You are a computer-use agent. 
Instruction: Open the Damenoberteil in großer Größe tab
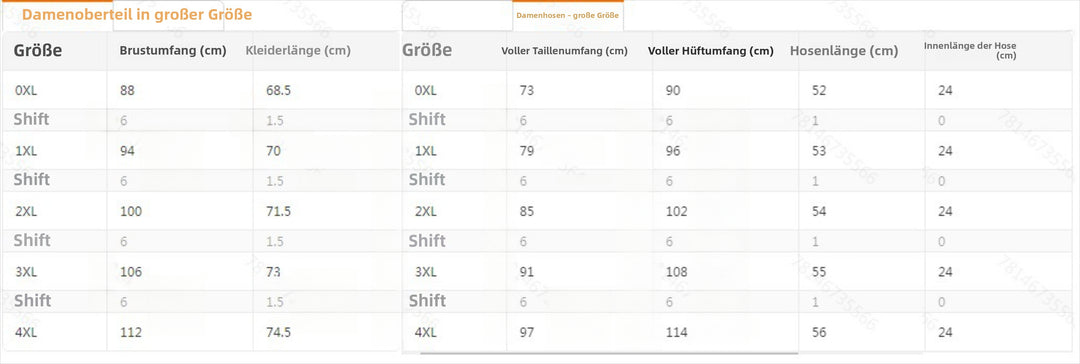point(136,14)
